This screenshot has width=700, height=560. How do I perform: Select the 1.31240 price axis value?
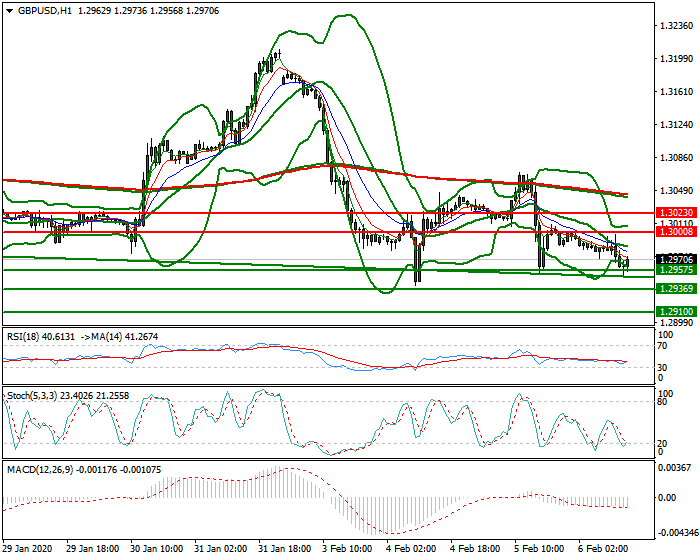pos(677,125)
